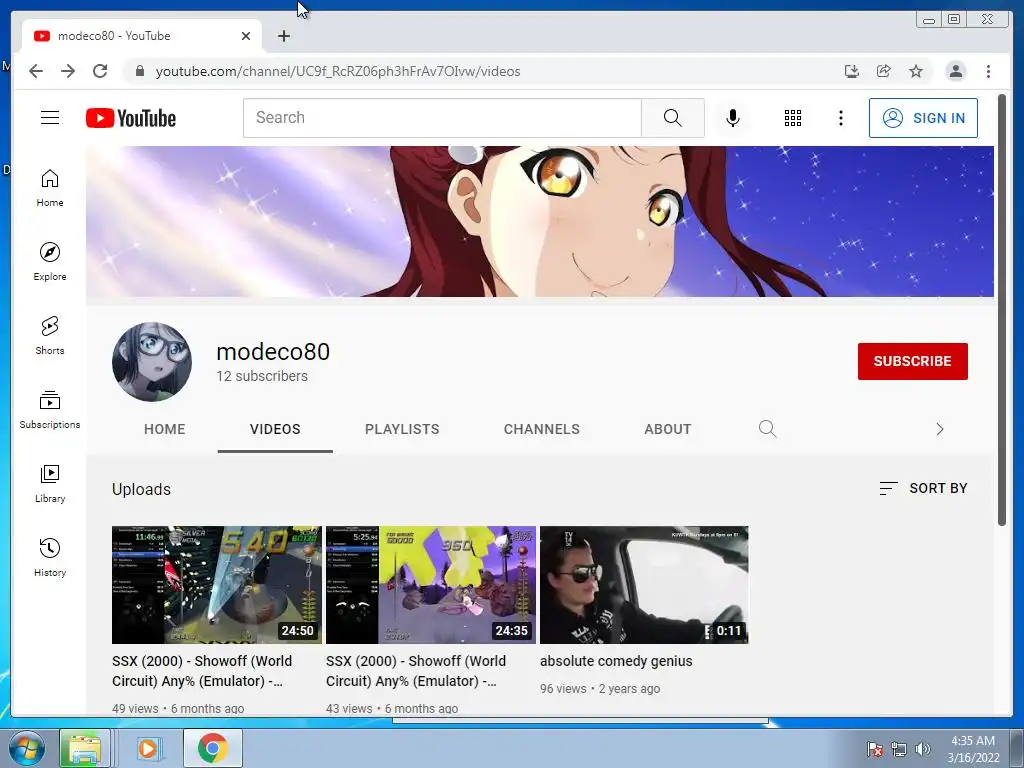
Task: Click the YouTube search input field
Action: tap(443, 118)
